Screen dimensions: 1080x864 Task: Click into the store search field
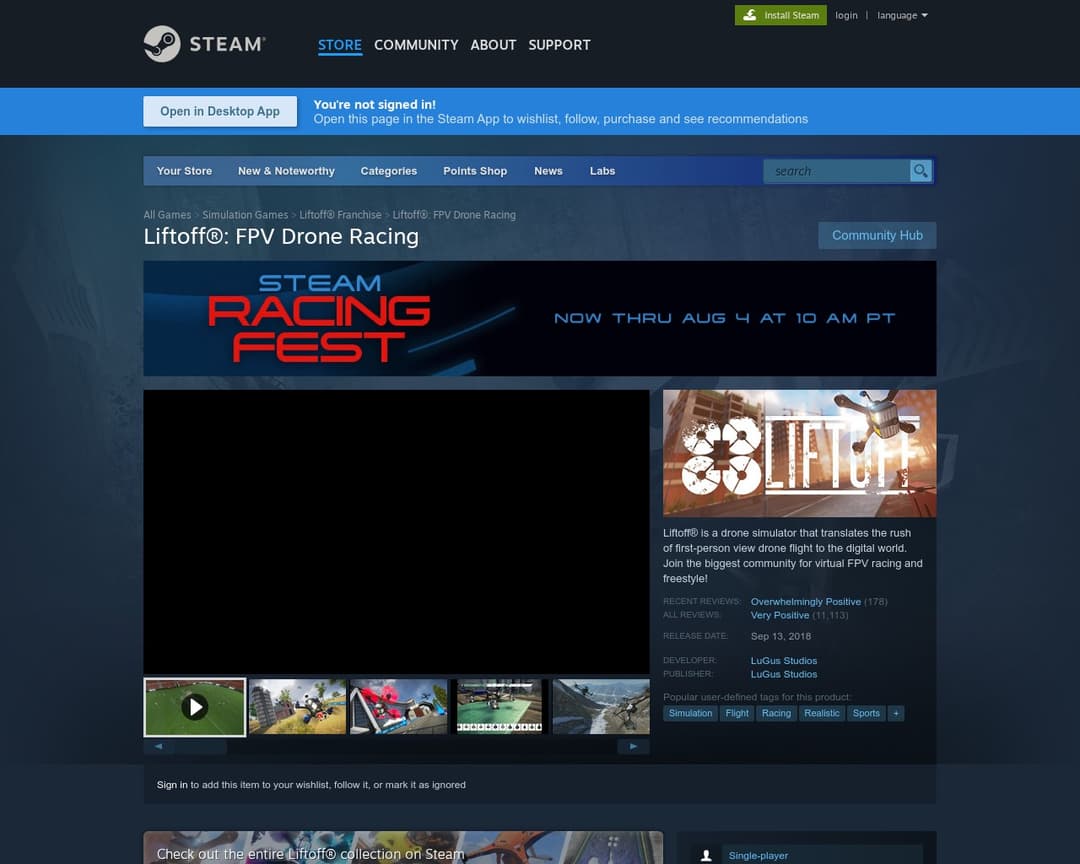point(835,171)
